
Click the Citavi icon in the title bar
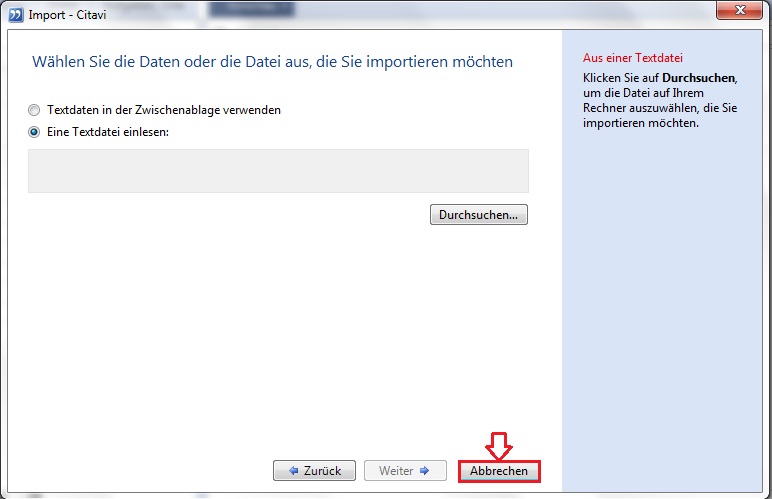(x=15, y=14)
